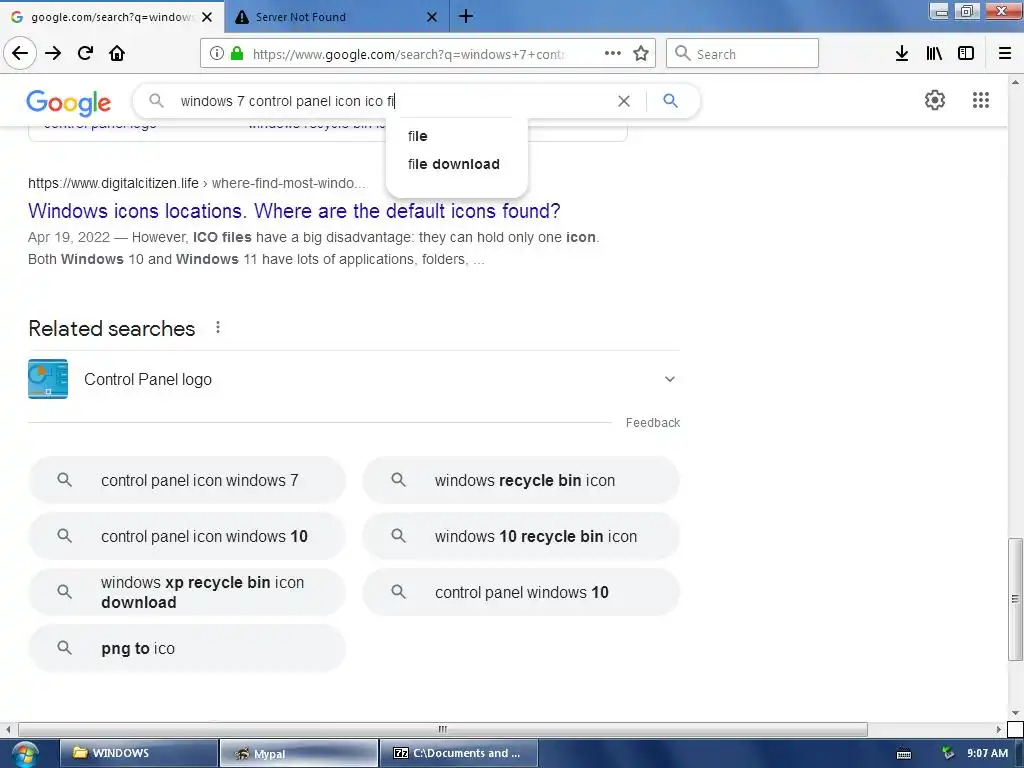The width and height of the screenshot is (1024, 768).
Task: Search "windows recycle bin icon"
Action: [x=521, y=480]
